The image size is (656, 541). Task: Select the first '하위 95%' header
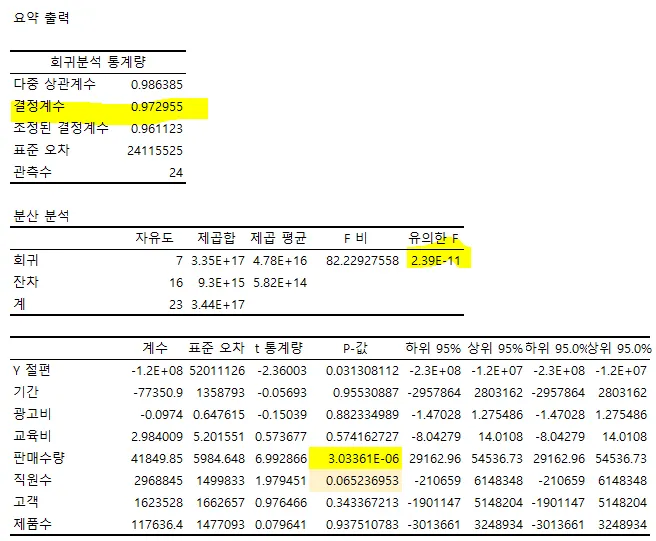pyautogui.click(x=433, y=348)
